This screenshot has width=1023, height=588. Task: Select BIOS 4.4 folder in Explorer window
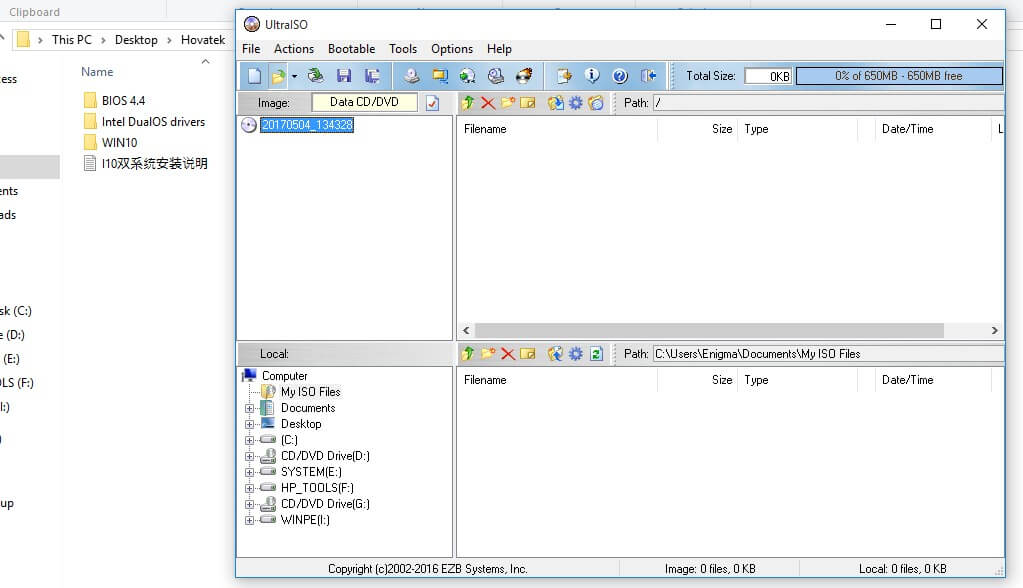[x=123, y=101]
